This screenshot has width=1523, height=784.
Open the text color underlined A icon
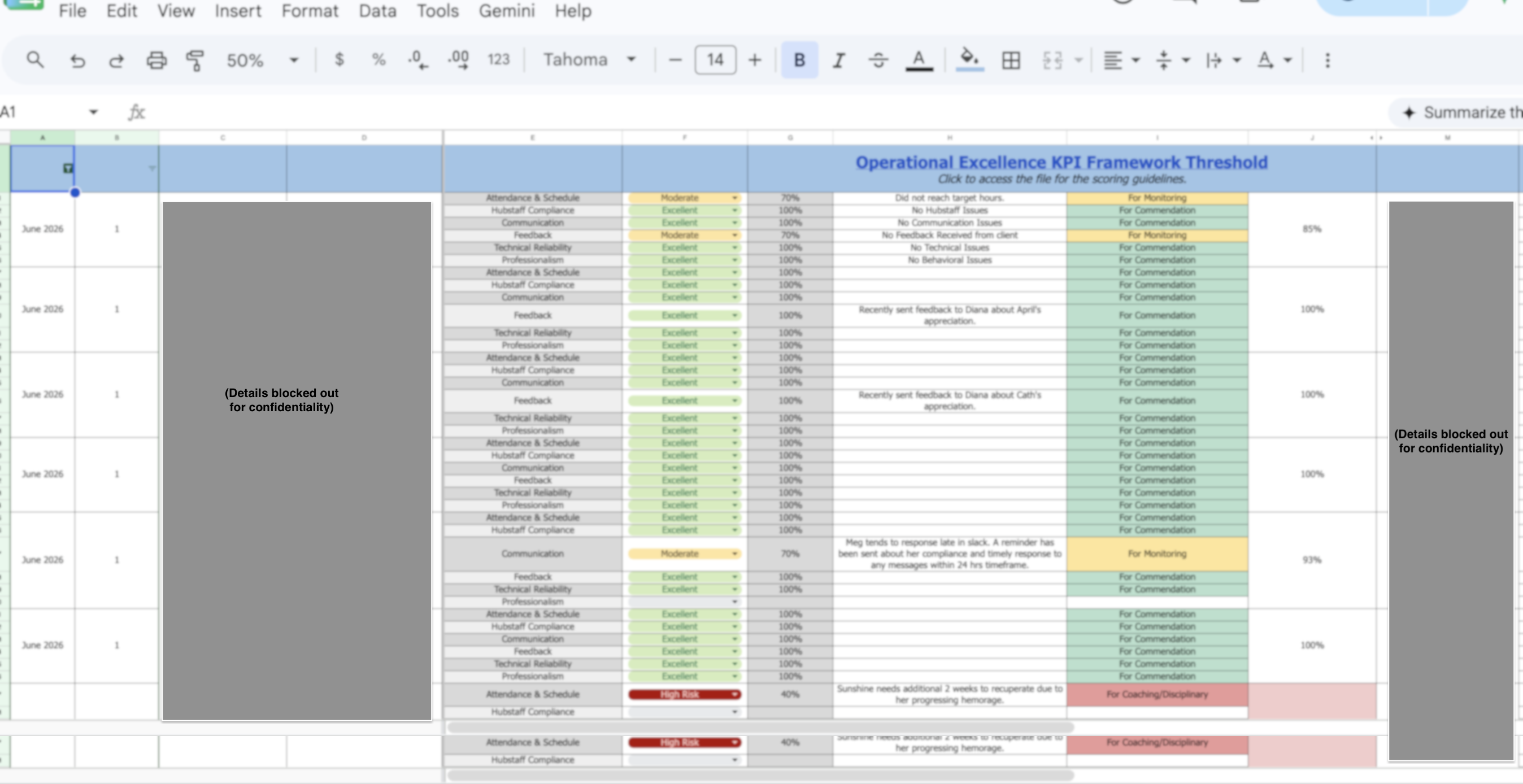click(919, 60)
